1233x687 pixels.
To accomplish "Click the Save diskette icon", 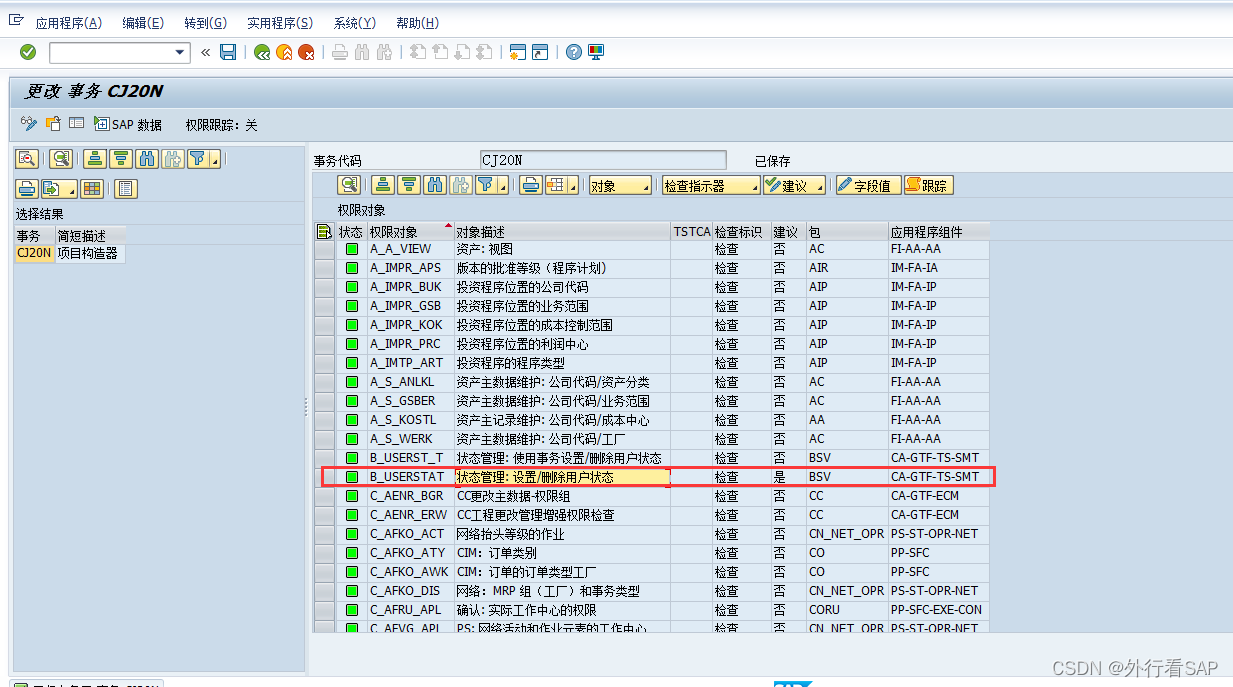I will [228, 52].
